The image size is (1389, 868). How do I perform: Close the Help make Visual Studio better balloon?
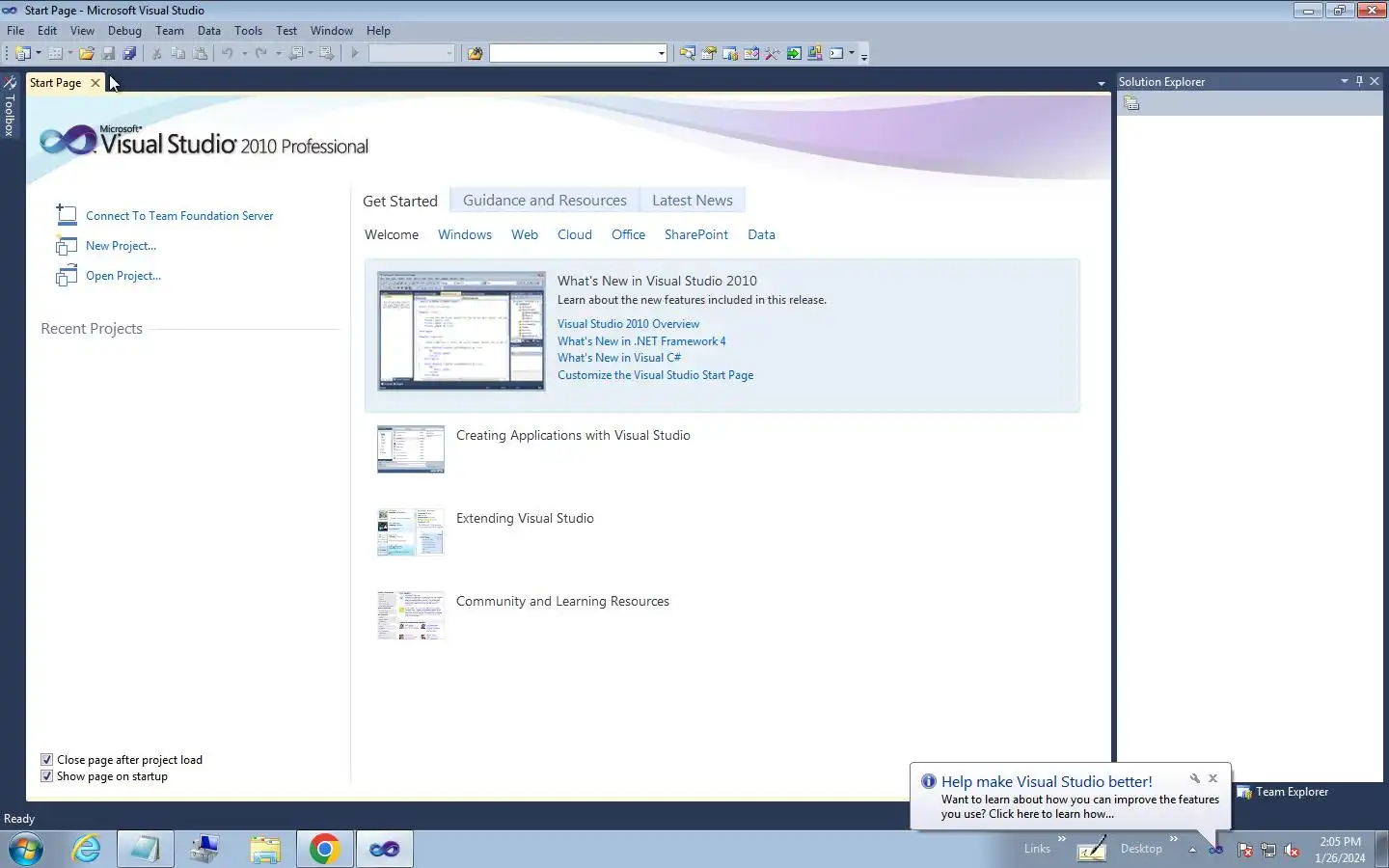tap(1213, 778)
